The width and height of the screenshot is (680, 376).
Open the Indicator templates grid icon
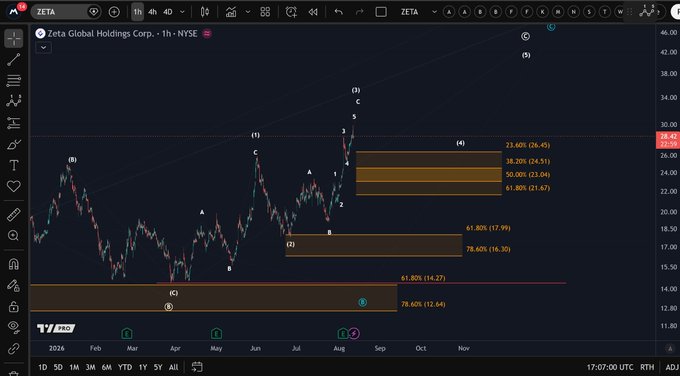[265, 12]
